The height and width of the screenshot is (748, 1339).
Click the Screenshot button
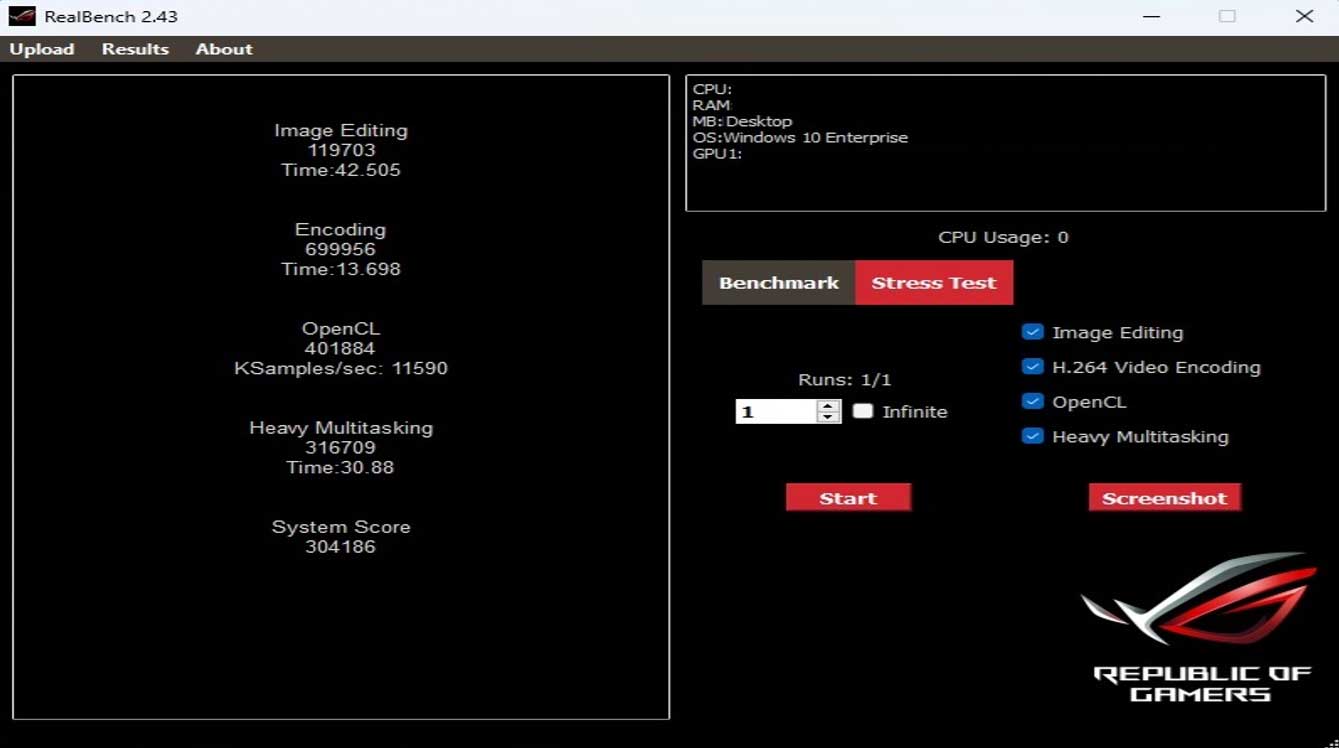[x=1164, y=498]
